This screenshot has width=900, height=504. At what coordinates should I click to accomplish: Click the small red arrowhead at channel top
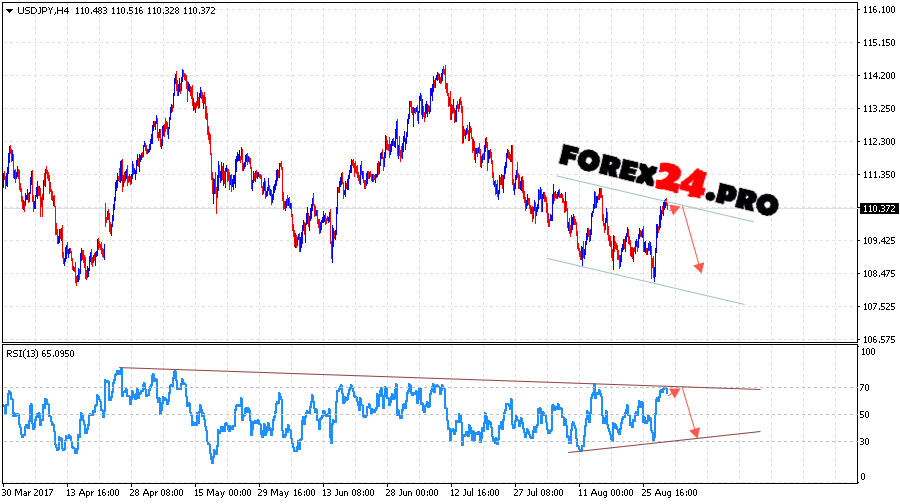(674, 208)
